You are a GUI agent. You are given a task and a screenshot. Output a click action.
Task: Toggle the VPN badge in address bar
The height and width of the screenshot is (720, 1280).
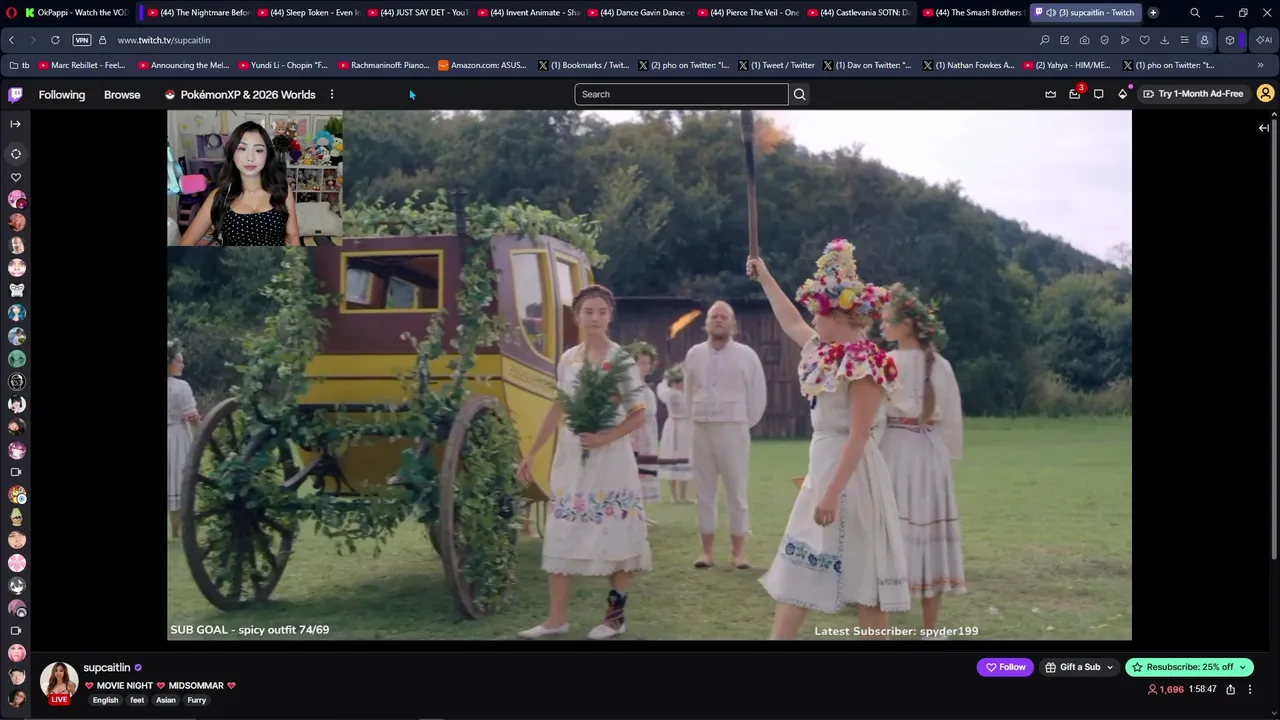pos(82,40)
